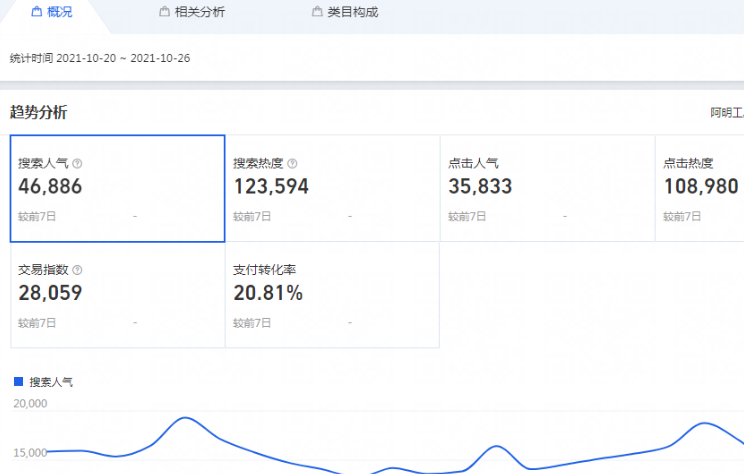Toggle the 搜索人气 chart legend swatch

pos(19,381)
